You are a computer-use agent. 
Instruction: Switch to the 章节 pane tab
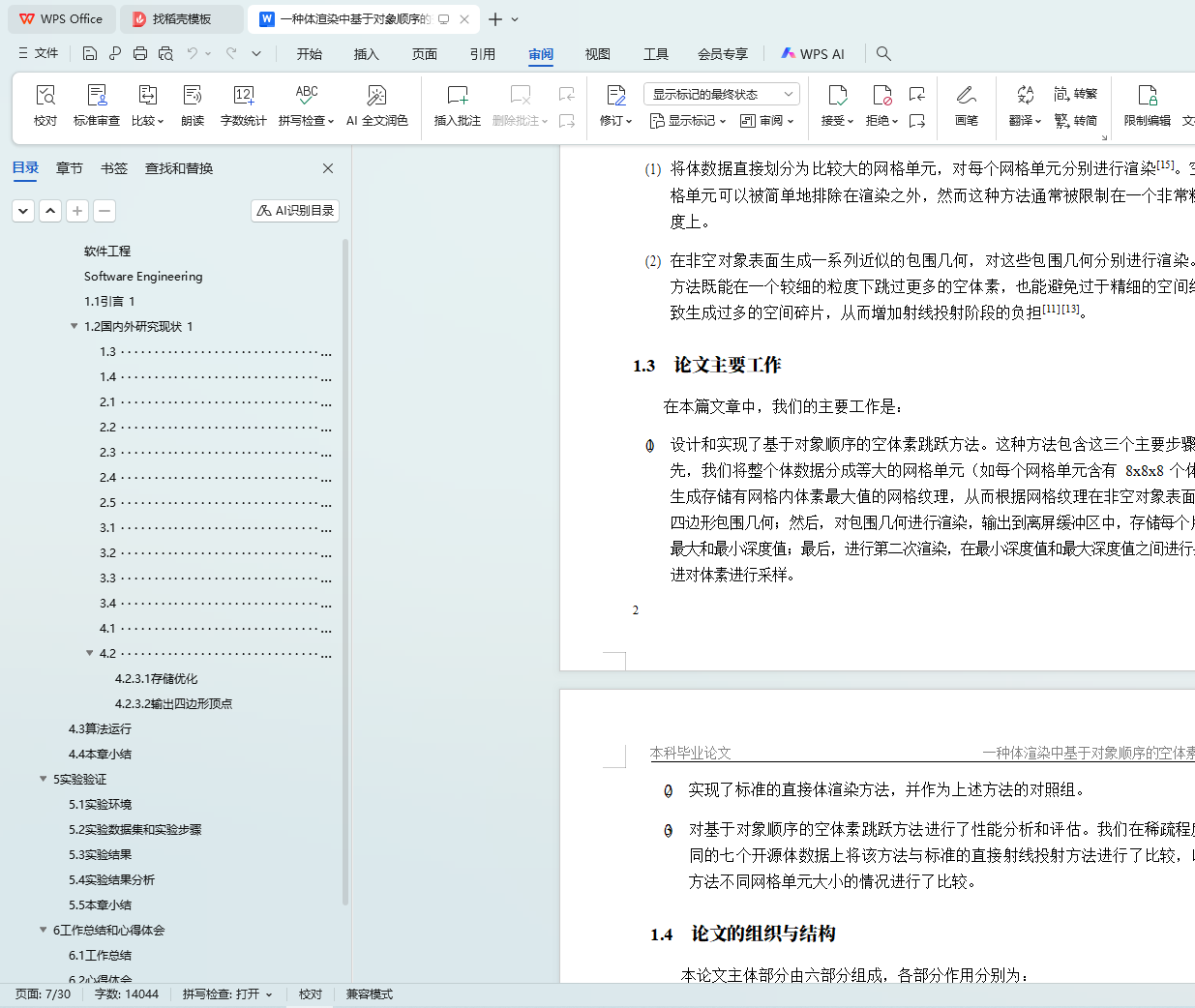(x=70, y=168)
